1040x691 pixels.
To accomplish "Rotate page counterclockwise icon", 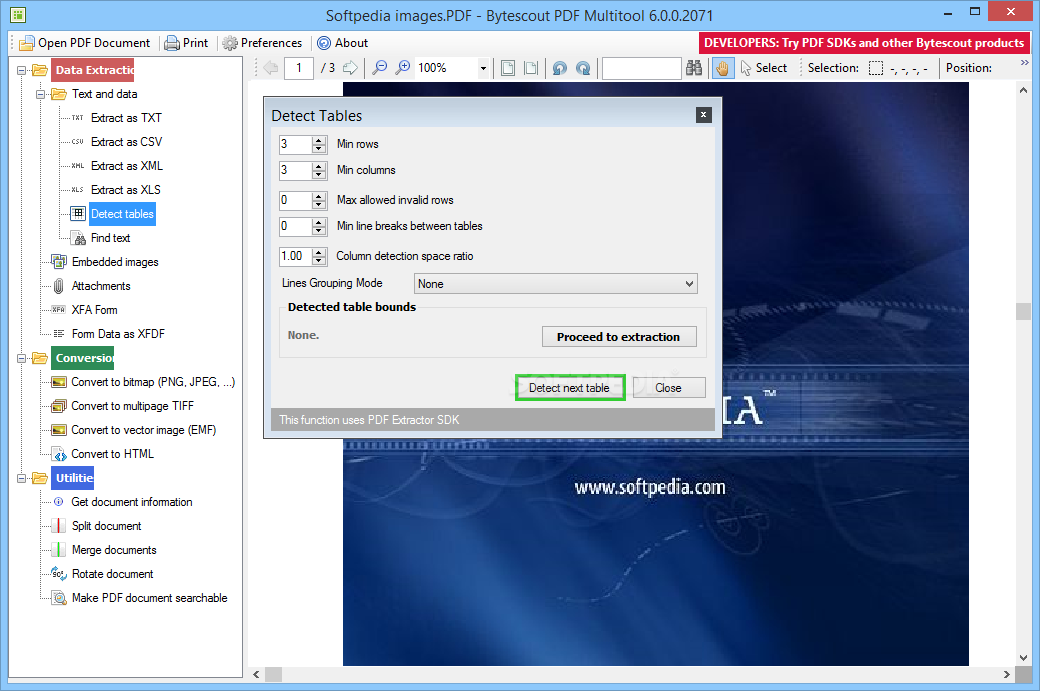I will (x=560, y=68).
